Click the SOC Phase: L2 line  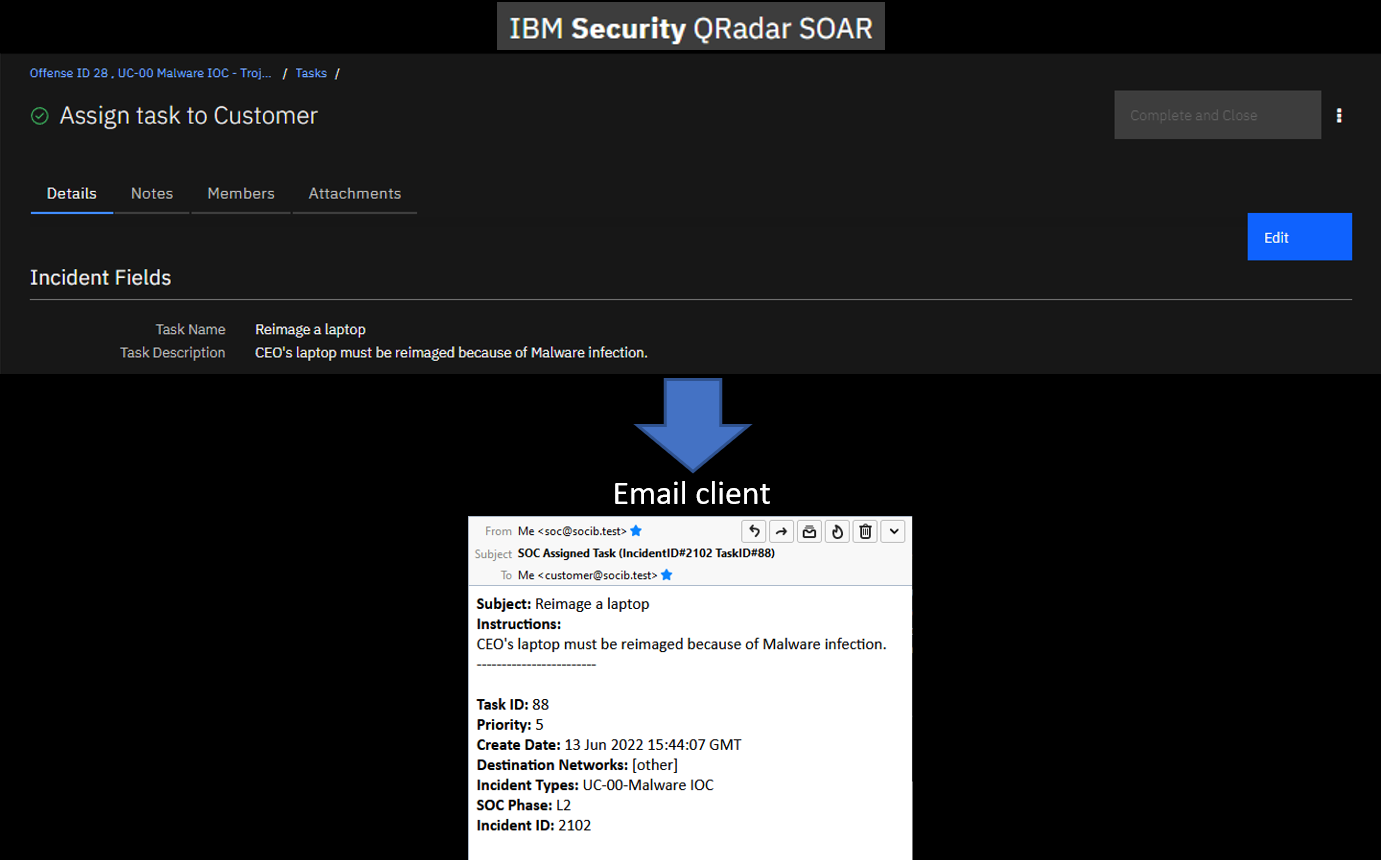pos(524,805)
